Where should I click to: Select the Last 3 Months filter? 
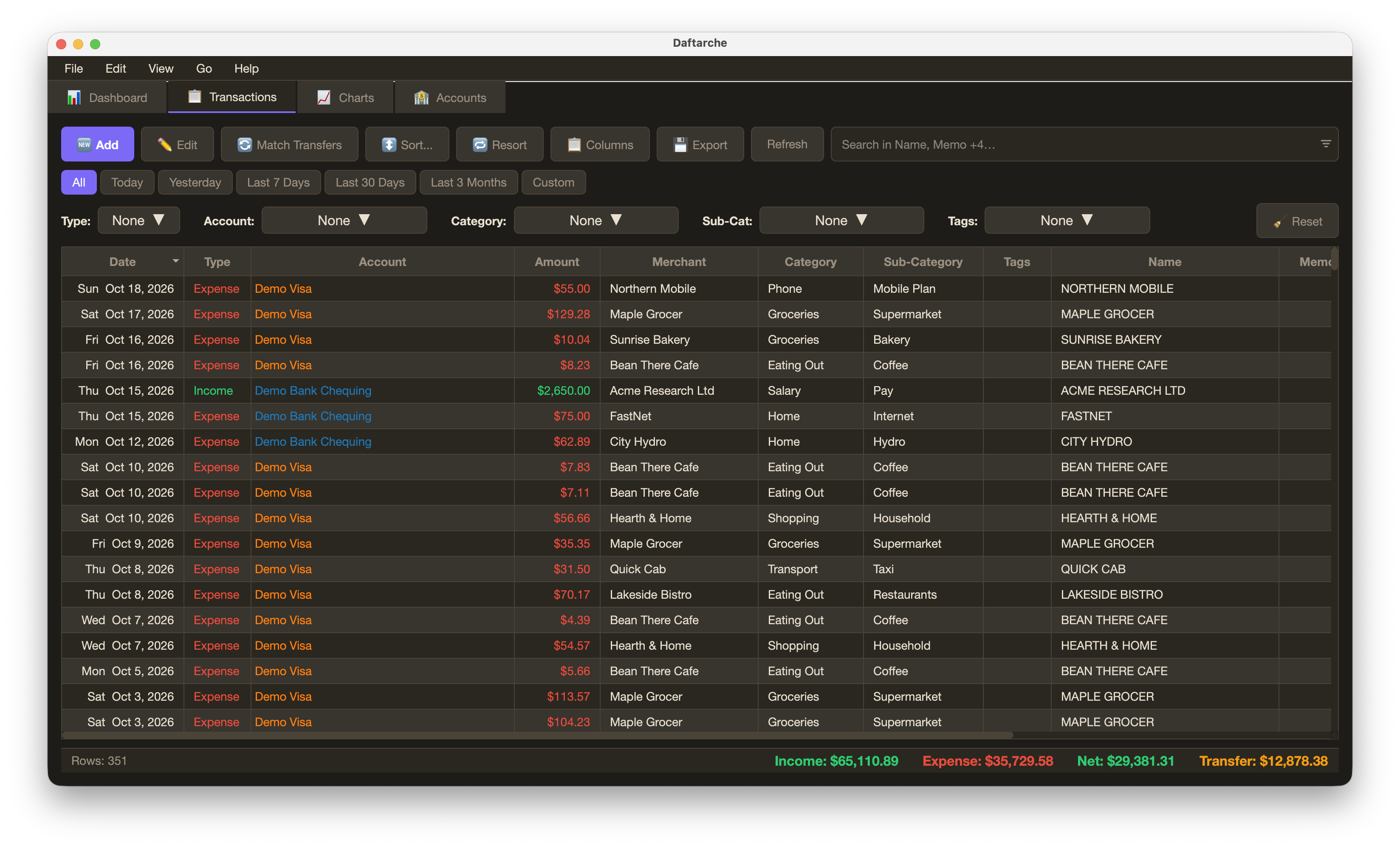pos(468,182)
